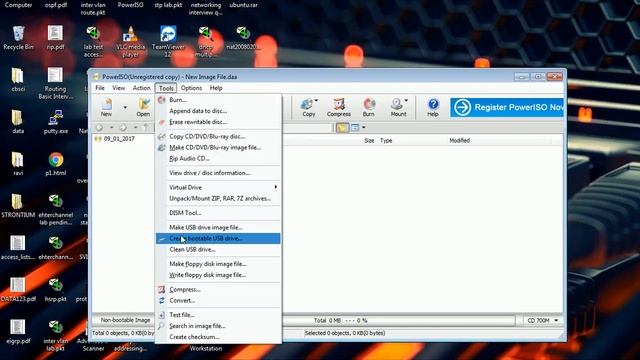This screenshot has height=360, width=640.
Task: Select the eigrp.pdf desktop icon
Action: [x=18, y=332]
